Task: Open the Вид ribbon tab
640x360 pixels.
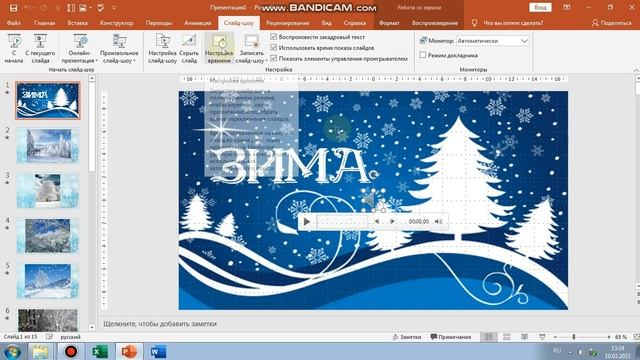Action: 327,23
